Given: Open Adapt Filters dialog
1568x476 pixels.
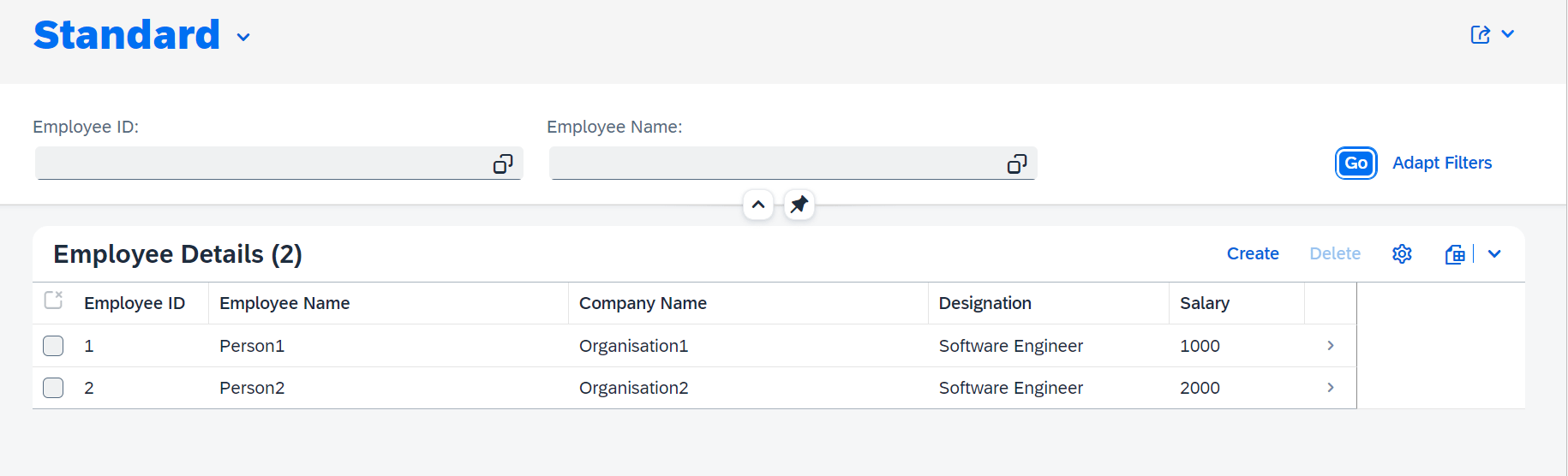Looking at the screenshot, I should (x=1441, y=164).
